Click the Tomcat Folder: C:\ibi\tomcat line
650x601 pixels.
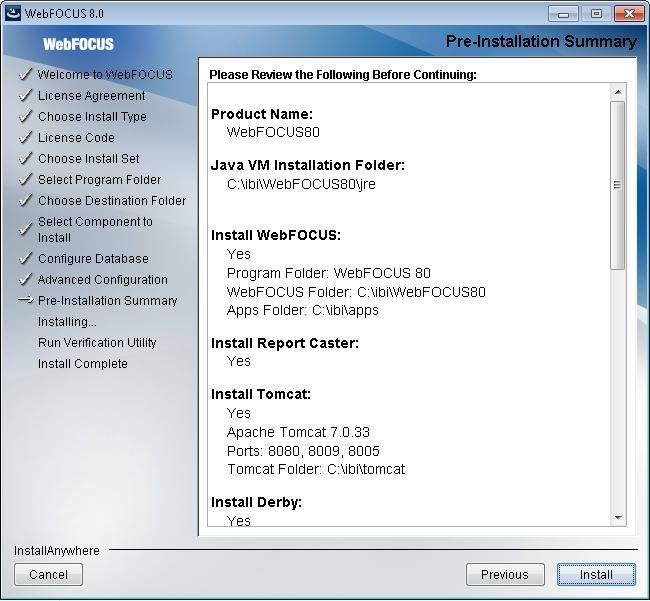[x=316, y=469]
